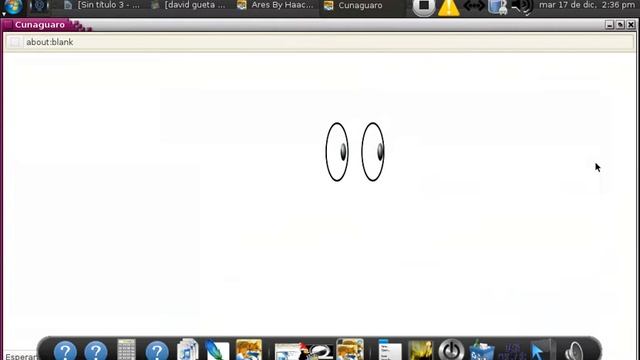640x360 pixels.
Task: Click the left cartoon eye on the page
Action: coord(337,152)
